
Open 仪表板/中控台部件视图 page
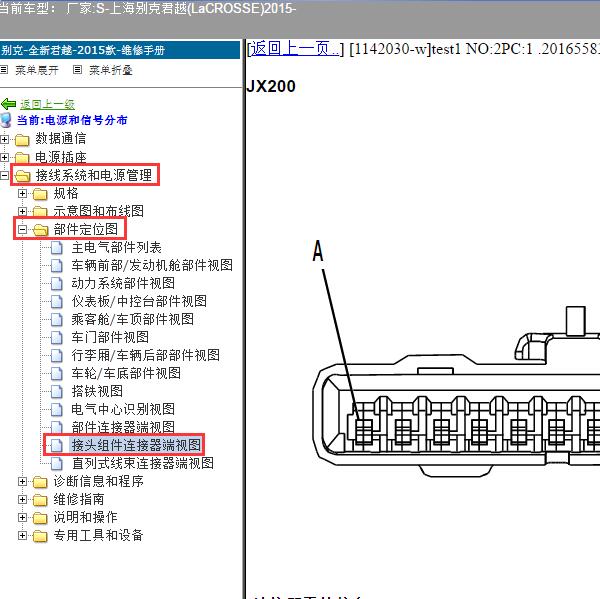(x=139, y=302)
